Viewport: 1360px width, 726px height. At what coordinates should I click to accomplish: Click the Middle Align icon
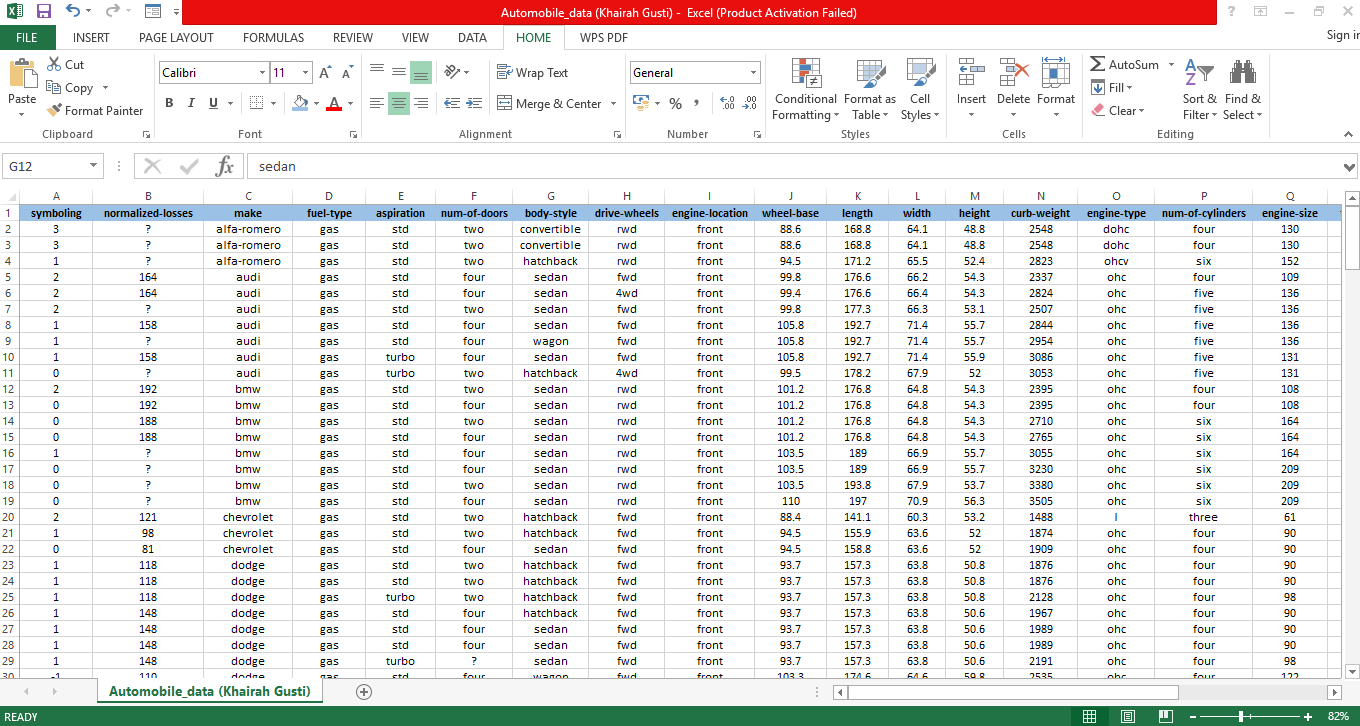coord(399,72)
